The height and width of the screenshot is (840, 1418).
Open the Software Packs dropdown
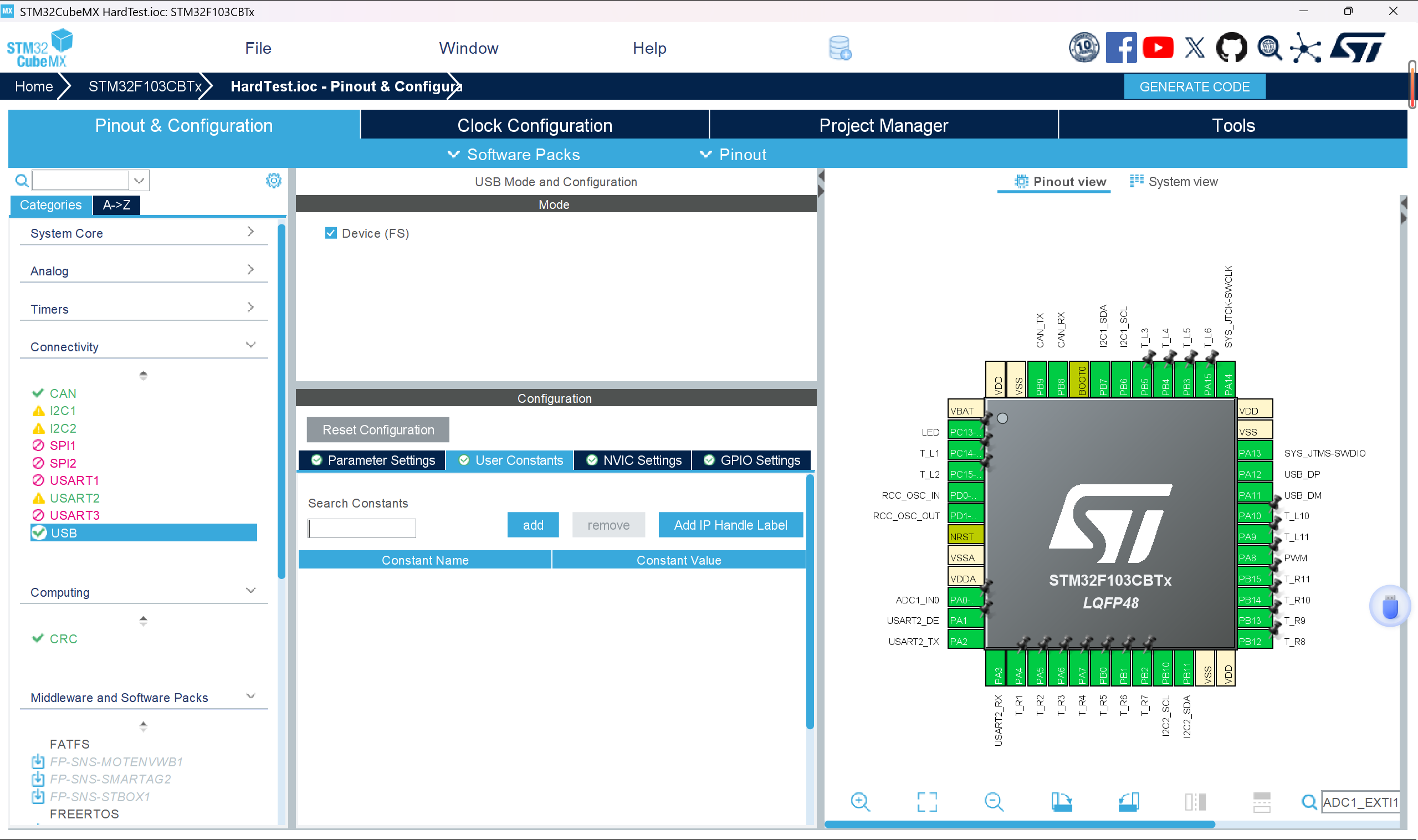tap(514, 155)
